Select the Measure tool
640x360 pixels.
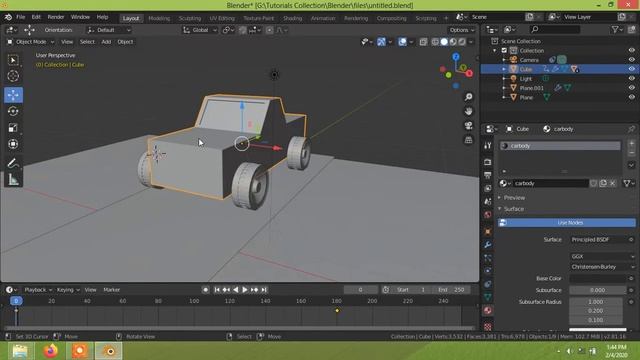click(x=13, y=180)
